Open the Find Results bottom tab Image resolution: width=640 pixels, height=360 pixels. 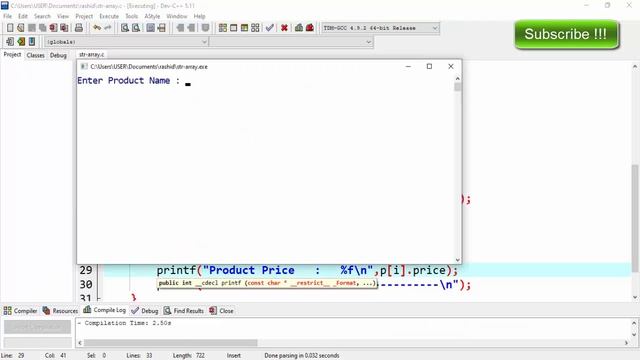click(x=184, y=311)
